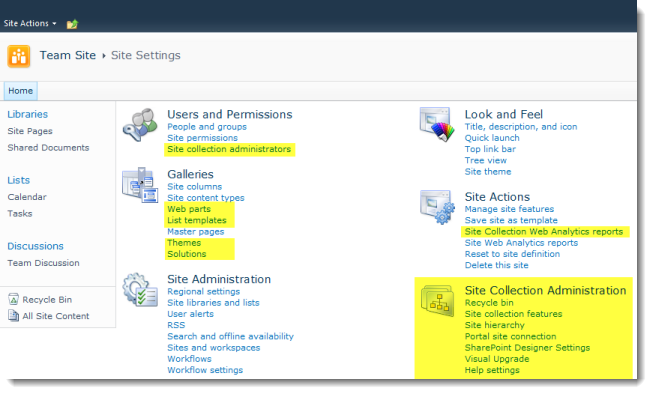Open Site Pages library

(30, 131)
